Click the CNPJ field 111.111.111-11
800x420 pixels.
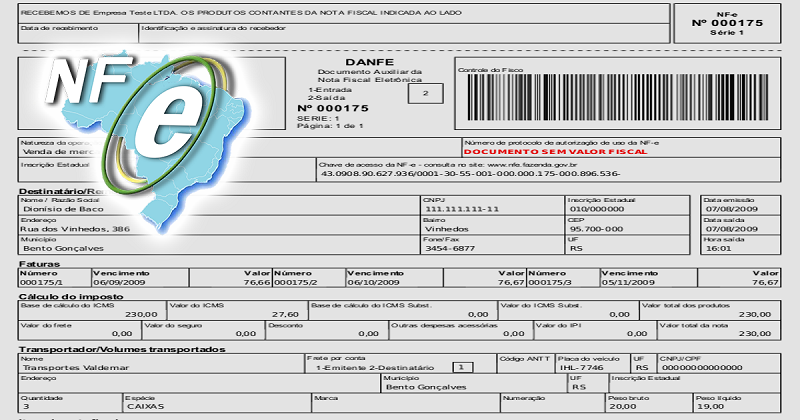click(493, 205)
